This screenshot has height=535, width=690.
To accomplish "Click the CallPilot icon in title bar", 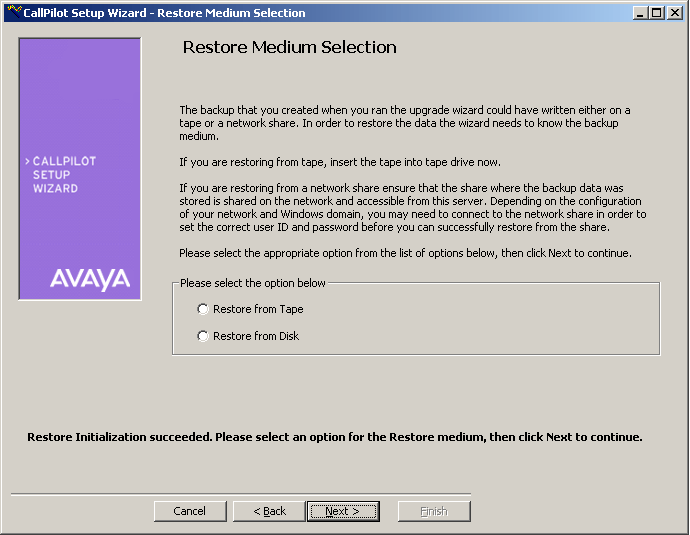I will [14, 12].
